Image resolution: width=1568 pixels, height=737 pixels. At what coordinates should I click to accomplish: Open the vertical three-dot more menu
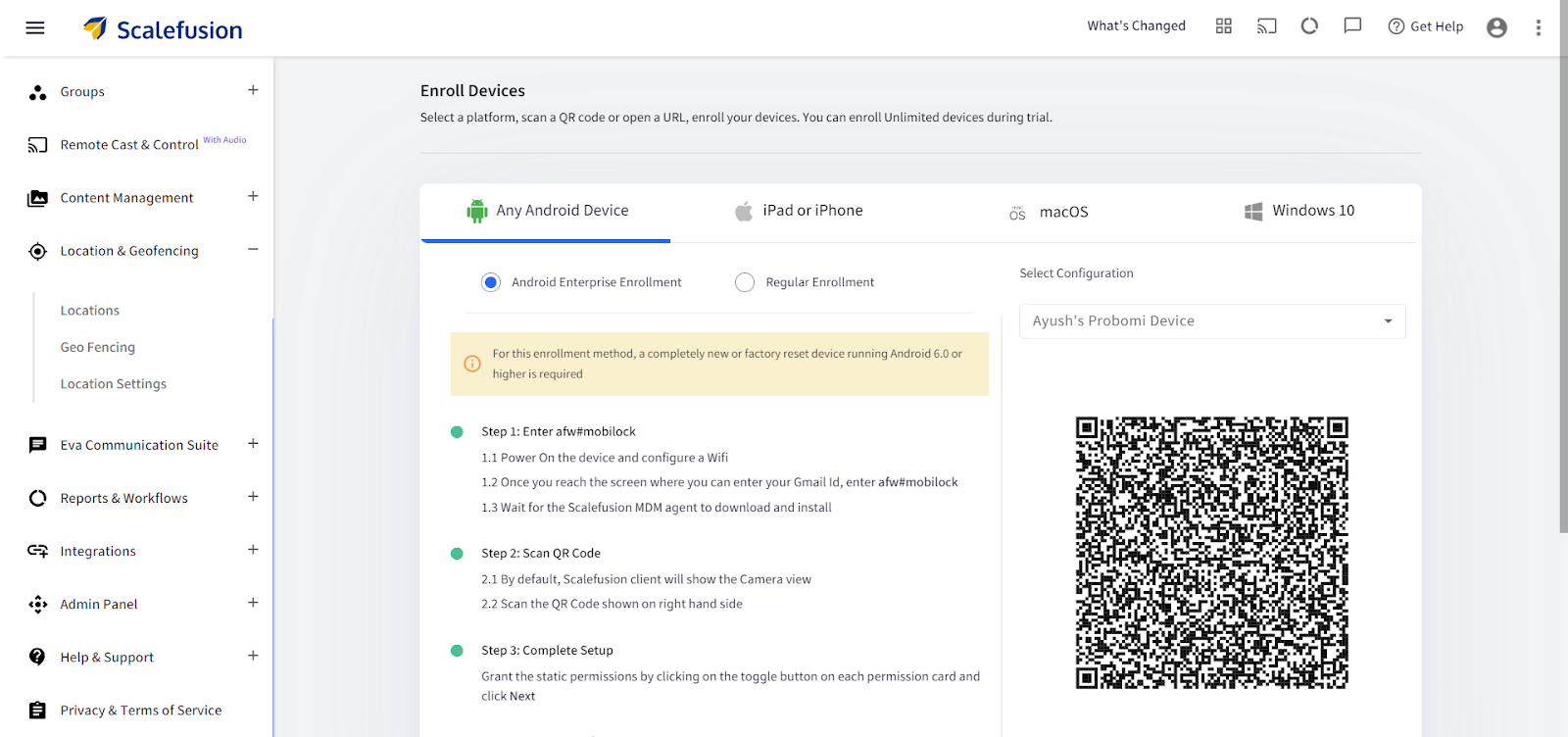(x=1539, y=27)
